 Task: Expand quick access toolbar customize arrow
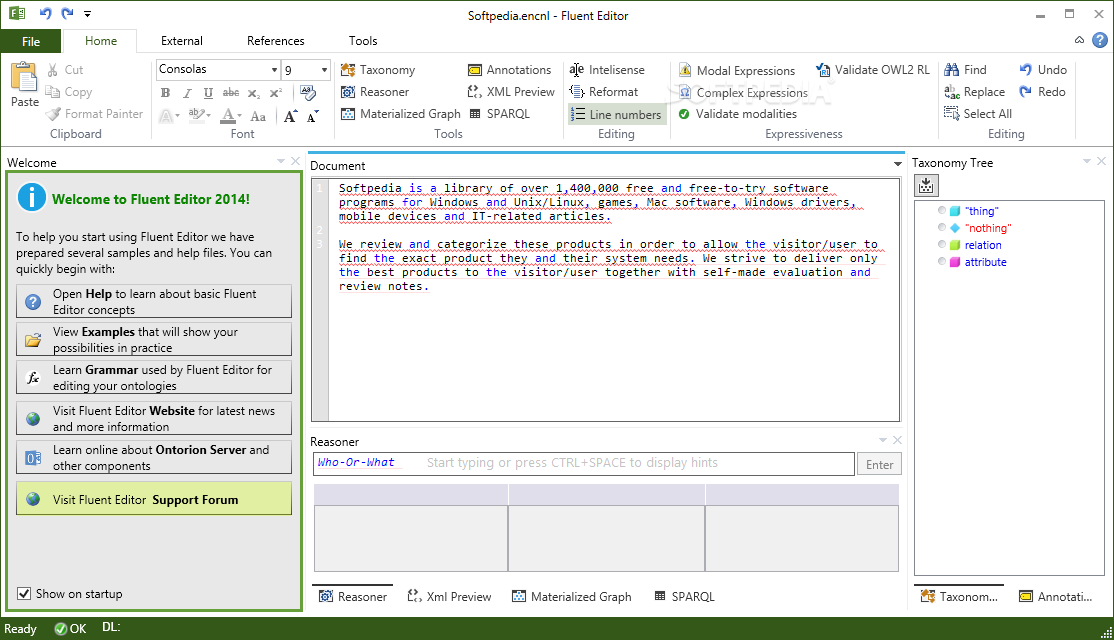tap(87, 13)
